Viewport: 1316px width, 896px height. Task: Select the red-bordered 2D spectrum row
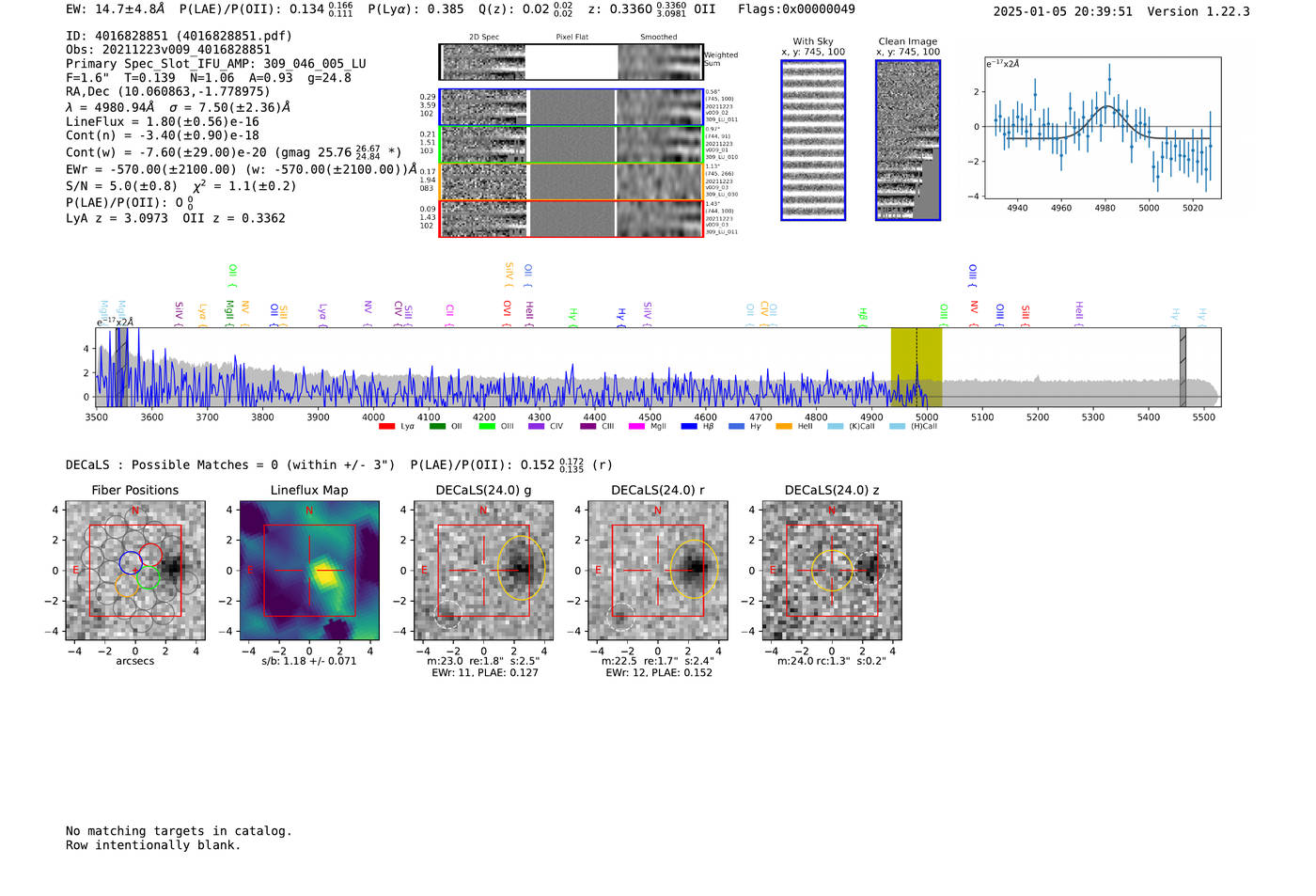572,218
